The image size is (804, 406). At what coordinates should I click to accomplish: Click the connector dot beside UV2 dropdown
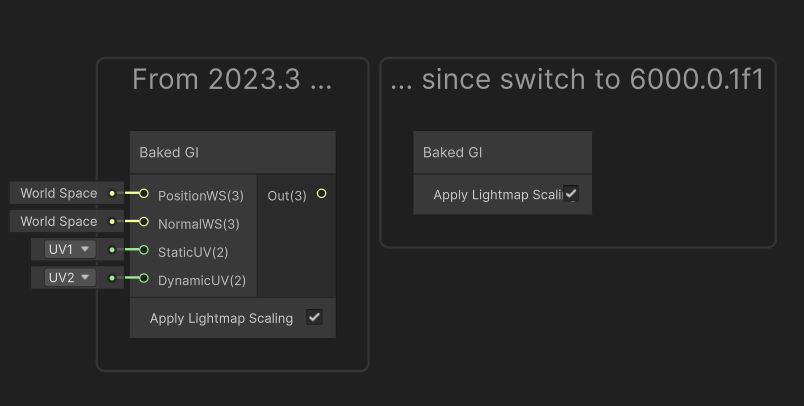click(112, 278)
